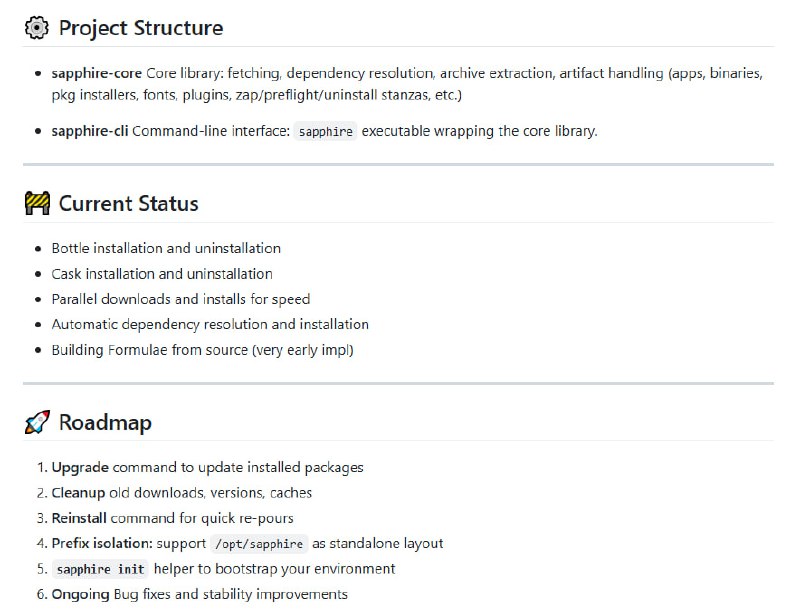Click the 'Building Formulae from source' item
800x616 pixels.
tap(202, 350)
